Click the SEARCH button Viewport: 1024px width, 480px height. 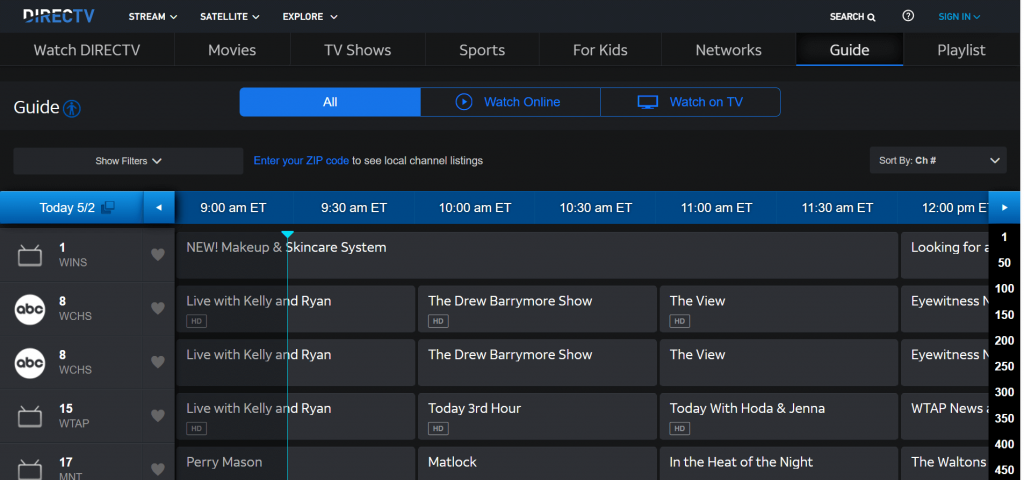click(x=852, y=17)
